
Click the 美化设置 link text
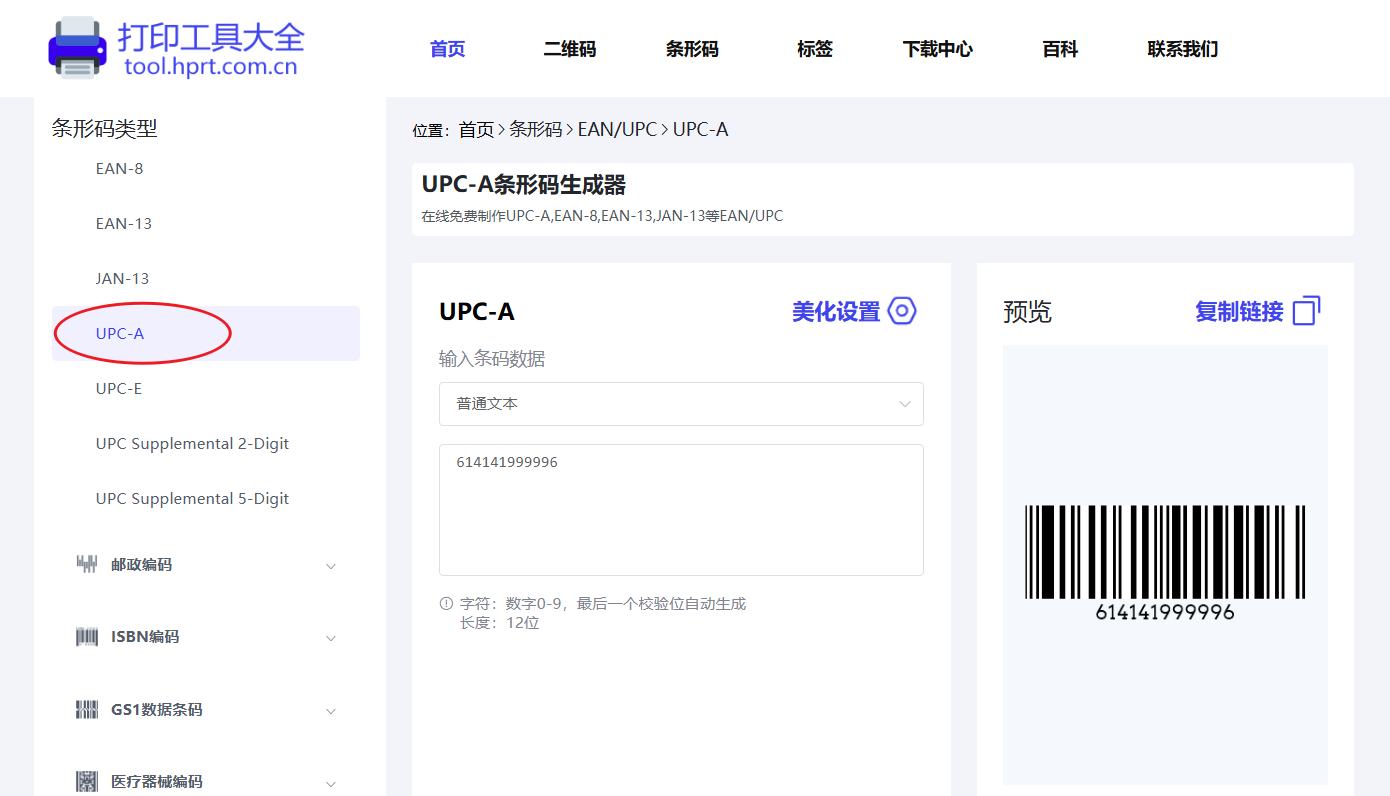pos(836,311)
